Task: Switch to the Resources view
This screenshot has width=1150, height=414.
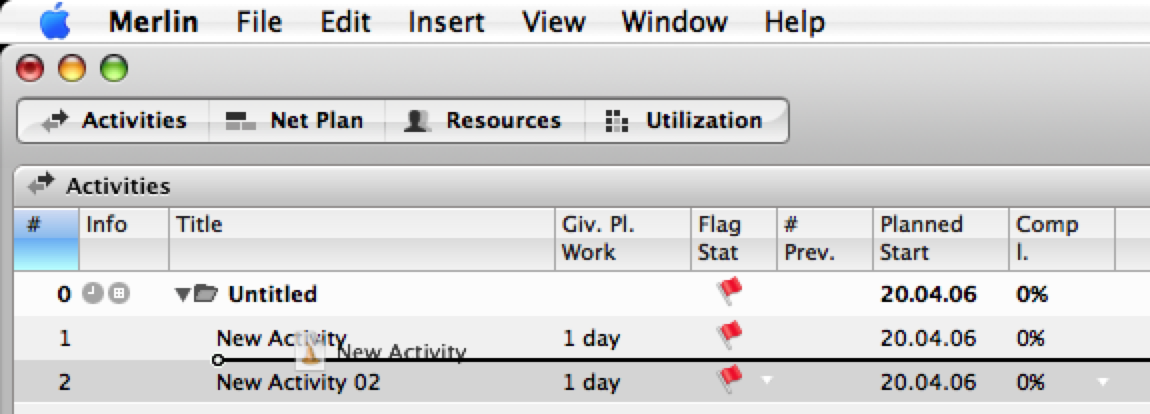Action: (x=484, y=121)
